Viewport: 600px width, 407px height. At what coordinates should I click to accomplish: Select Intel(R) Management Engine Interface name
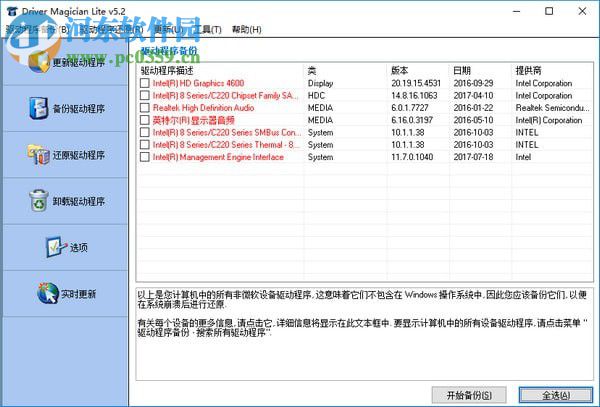(x=218, y=157)
